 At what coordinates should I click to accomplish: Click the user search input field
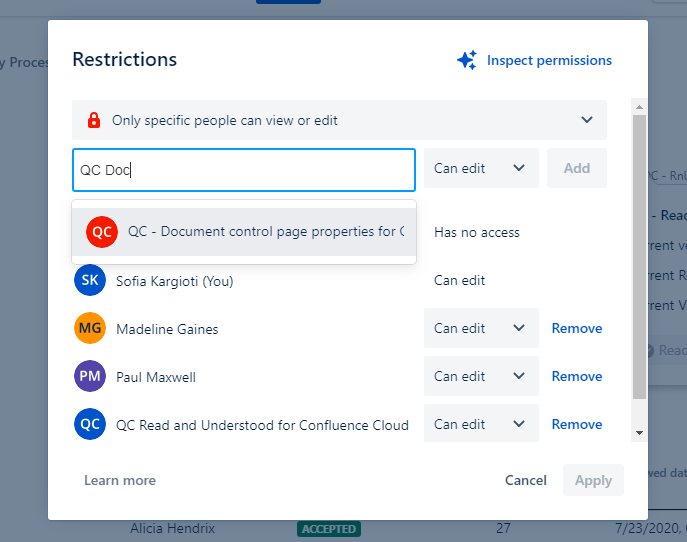[243, 170]
